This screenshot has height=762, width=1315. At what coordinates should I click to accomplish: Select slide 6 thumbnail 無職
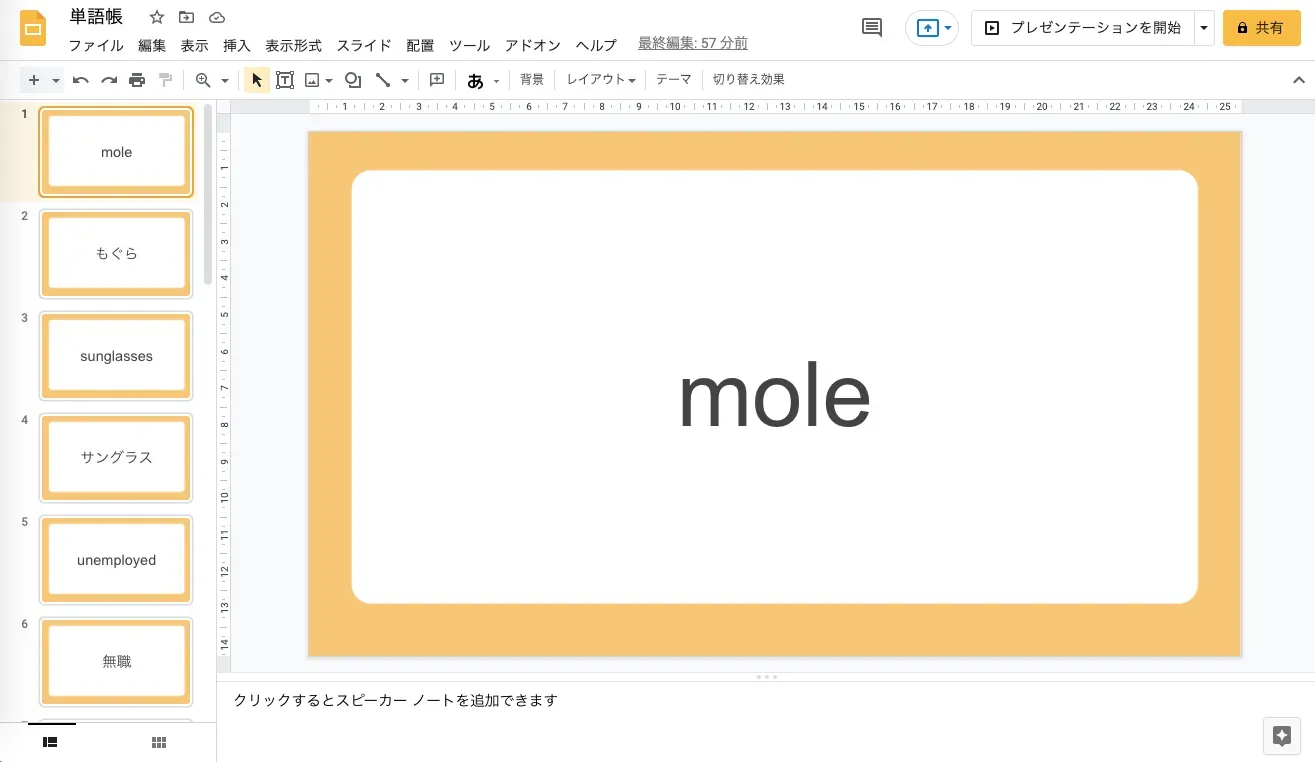(x=116, y=662)
